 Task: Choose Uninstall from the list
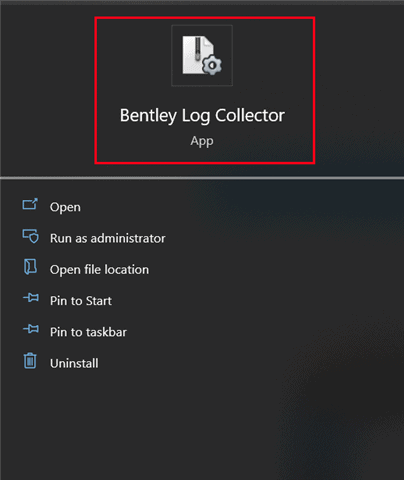(74, 363)
